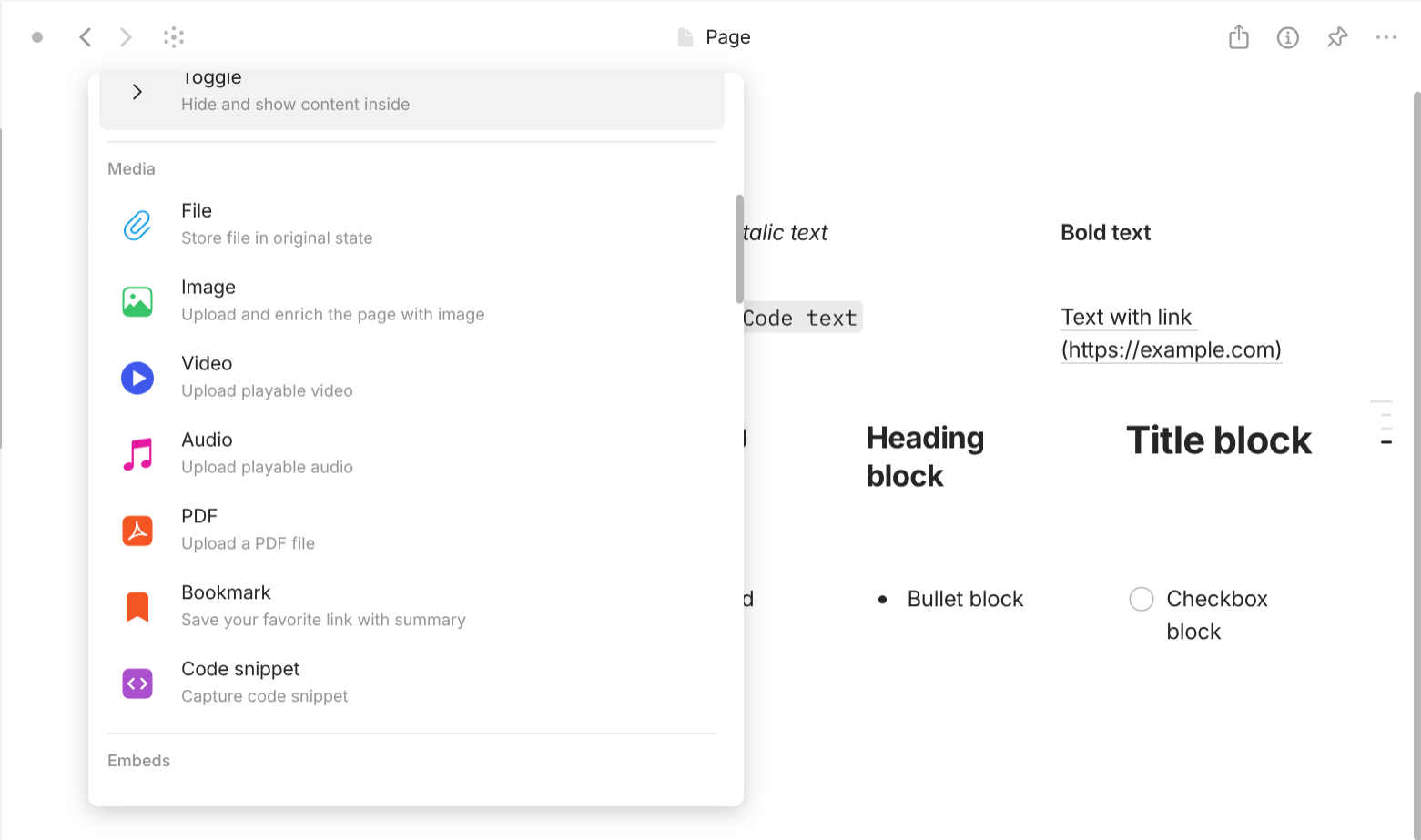Image resolution: width=1421 pixels, height=840 pixels.
Task: Click the dotted grid icon near navigation arrows
Action: pyautogui.click(x=174, y=37)
